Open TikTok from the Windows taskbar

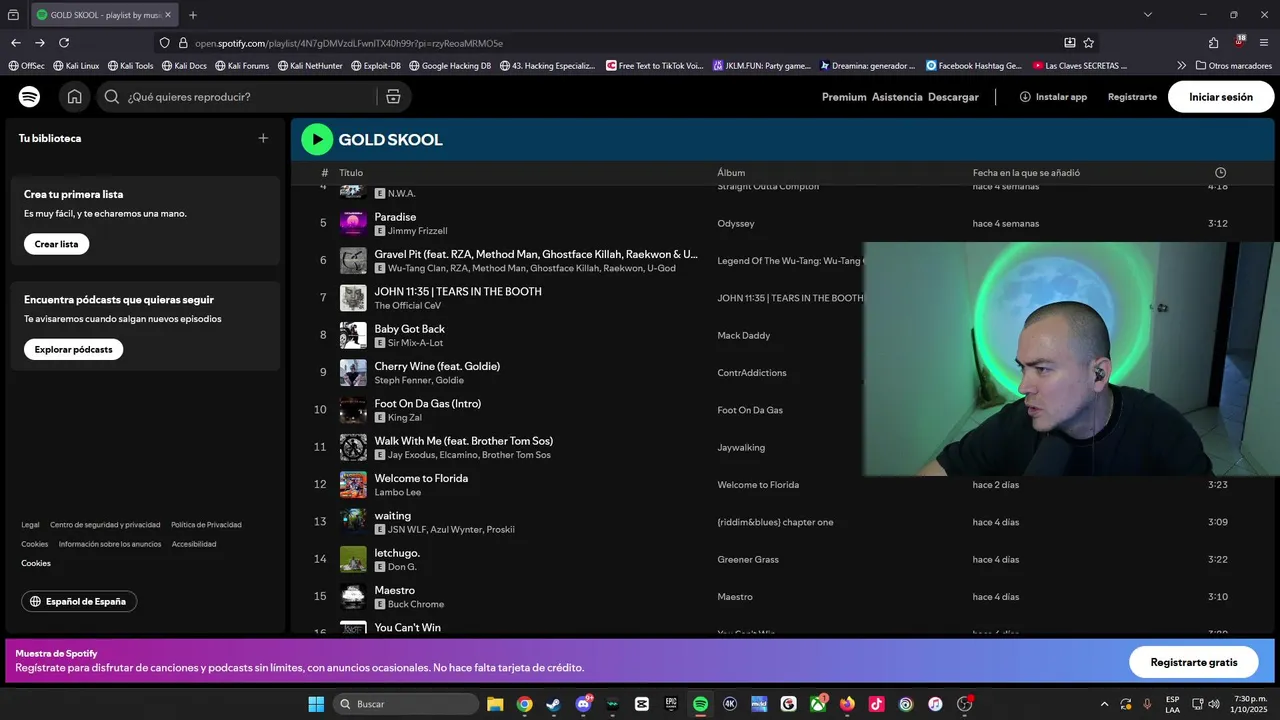click(876, 704)
